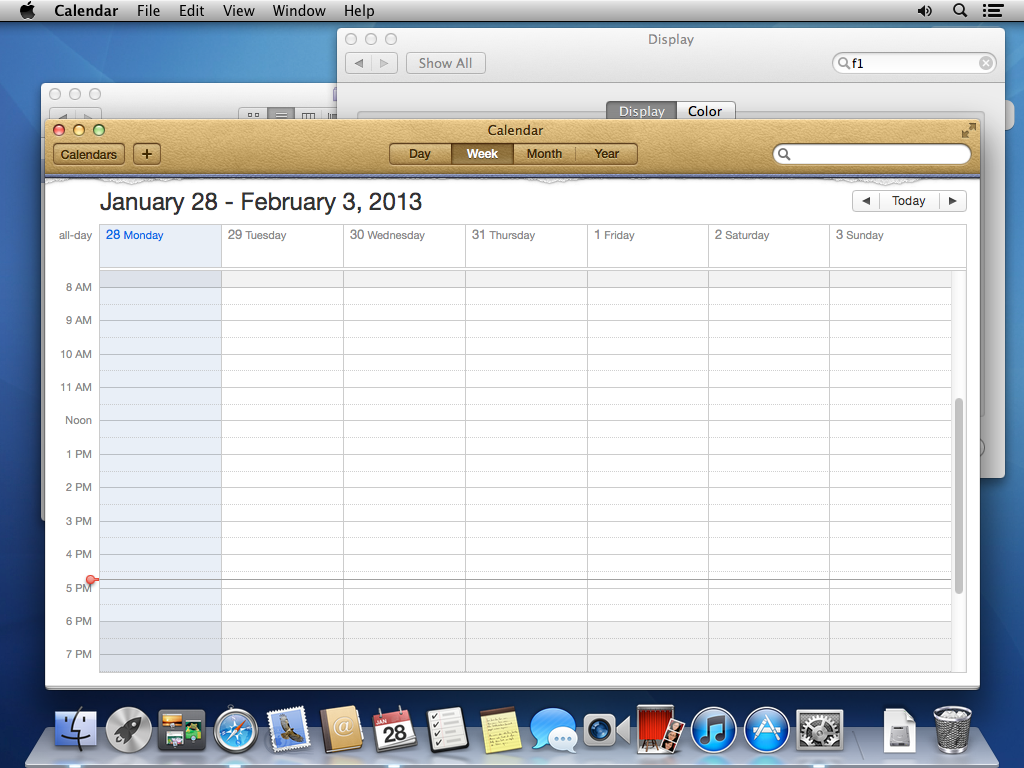This screenshot has height=768, width=1024.
Task: Open the Edit menu
Action: click(191, 10)
